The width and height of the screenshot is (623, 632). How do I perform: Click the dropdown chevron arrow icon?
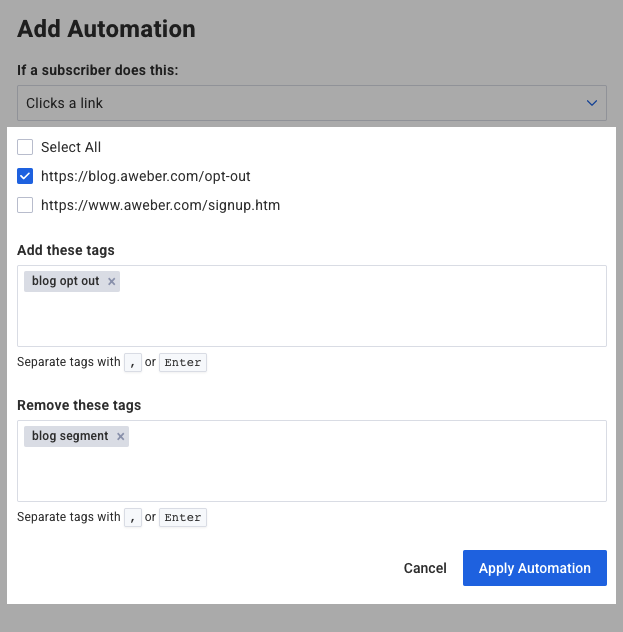click(591, 103)
